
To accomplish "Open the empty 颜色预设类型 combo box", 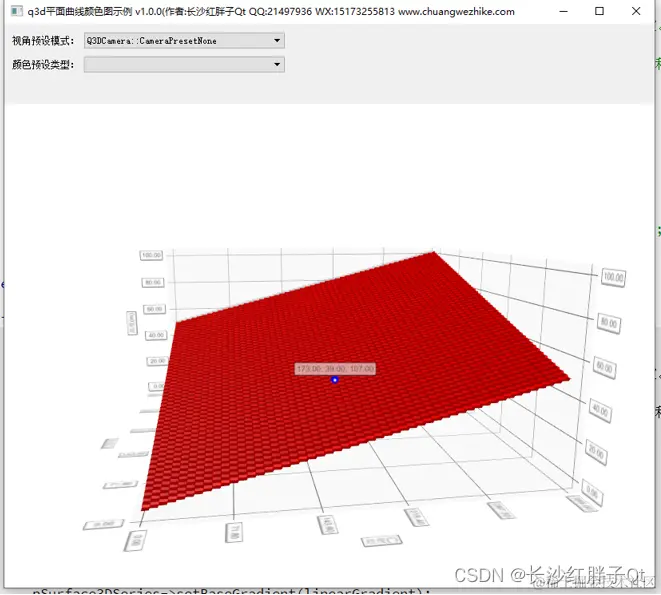I will tap(184, 65).
